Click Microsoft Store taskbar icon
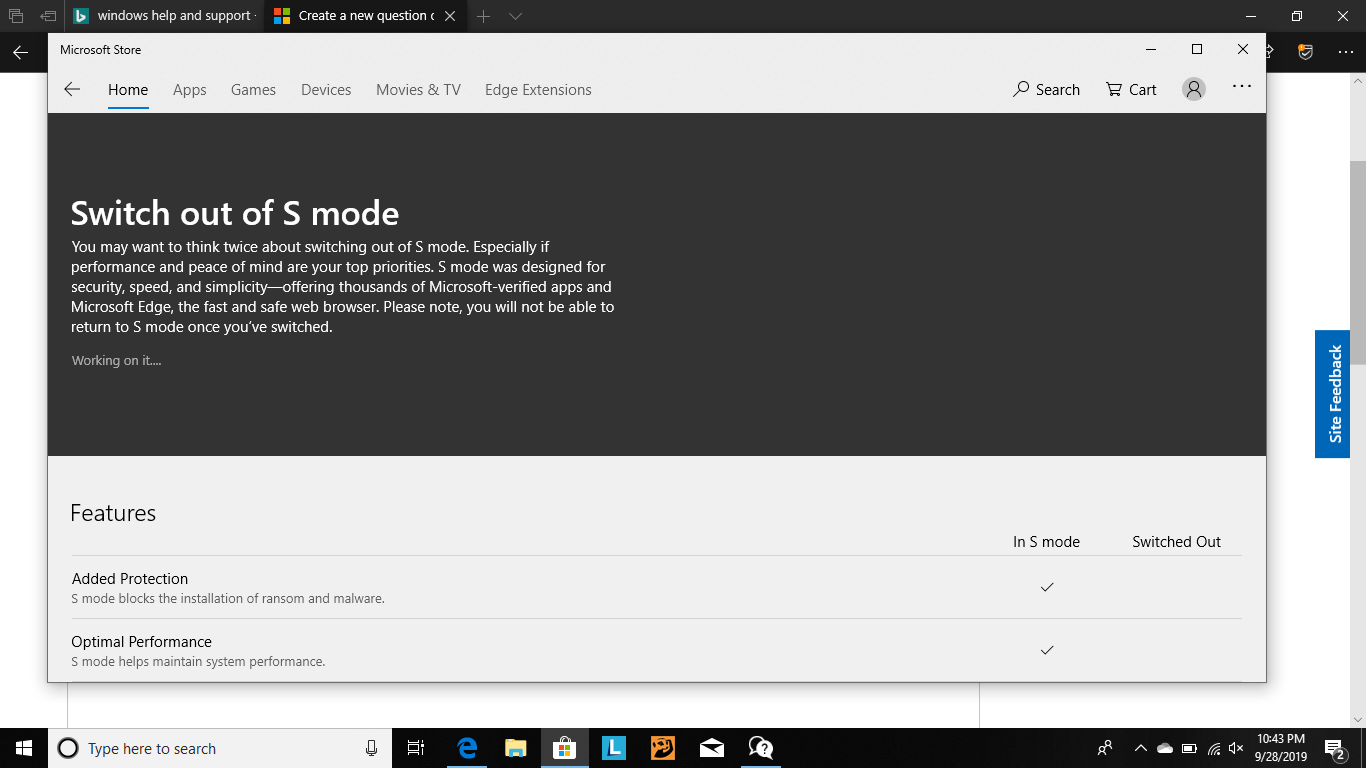This screenshot has height=768, width=1366. pyautogui.click(x=564, y=748)
